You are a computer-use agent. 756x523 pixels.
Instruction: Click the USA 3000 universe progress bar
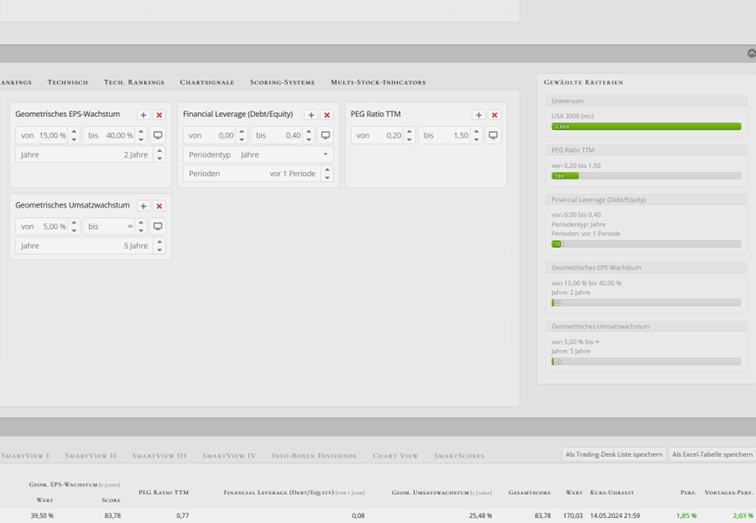[x=646, y=127]
